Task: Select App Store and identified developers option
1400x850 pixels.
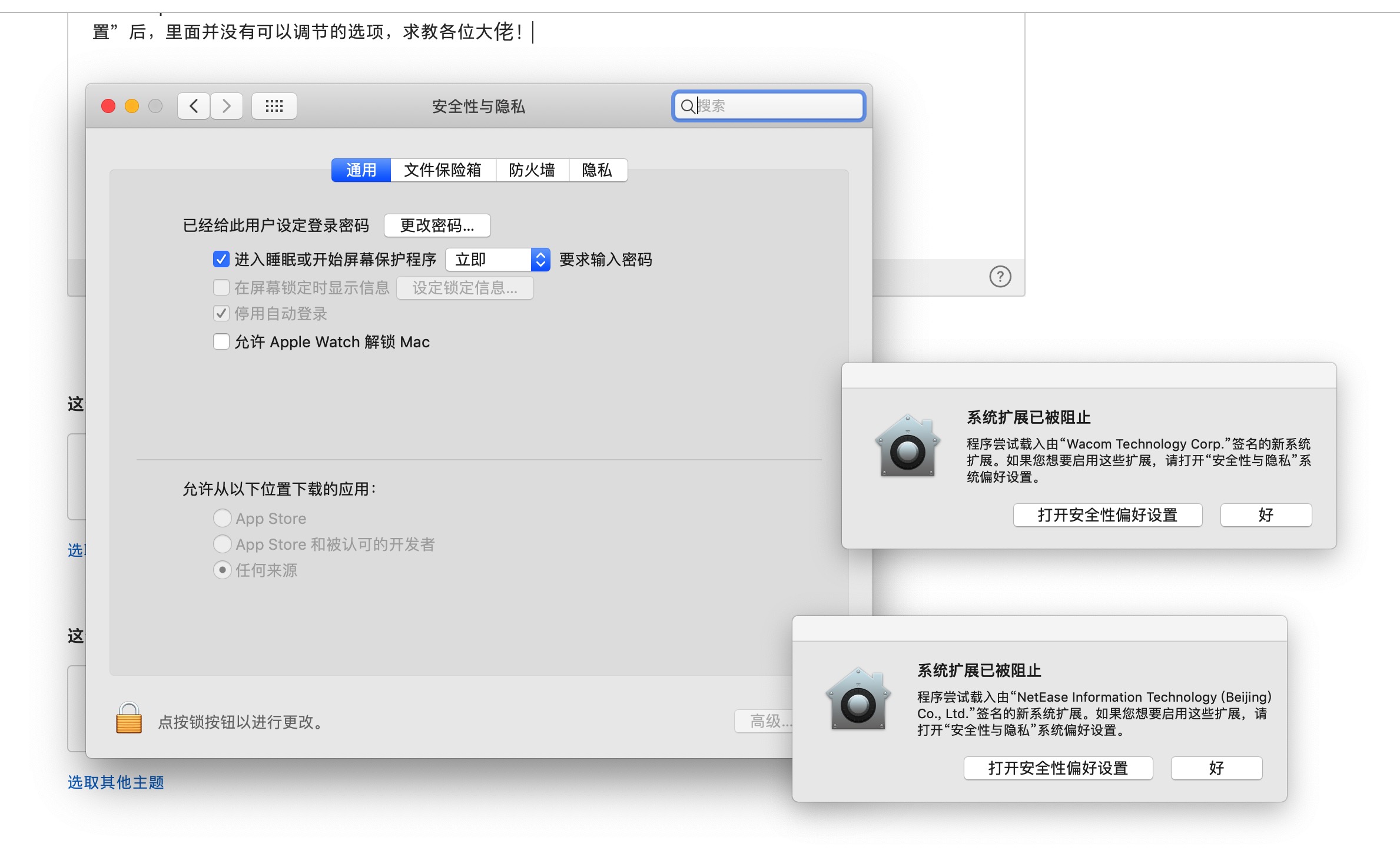Action: click(222, 544)
